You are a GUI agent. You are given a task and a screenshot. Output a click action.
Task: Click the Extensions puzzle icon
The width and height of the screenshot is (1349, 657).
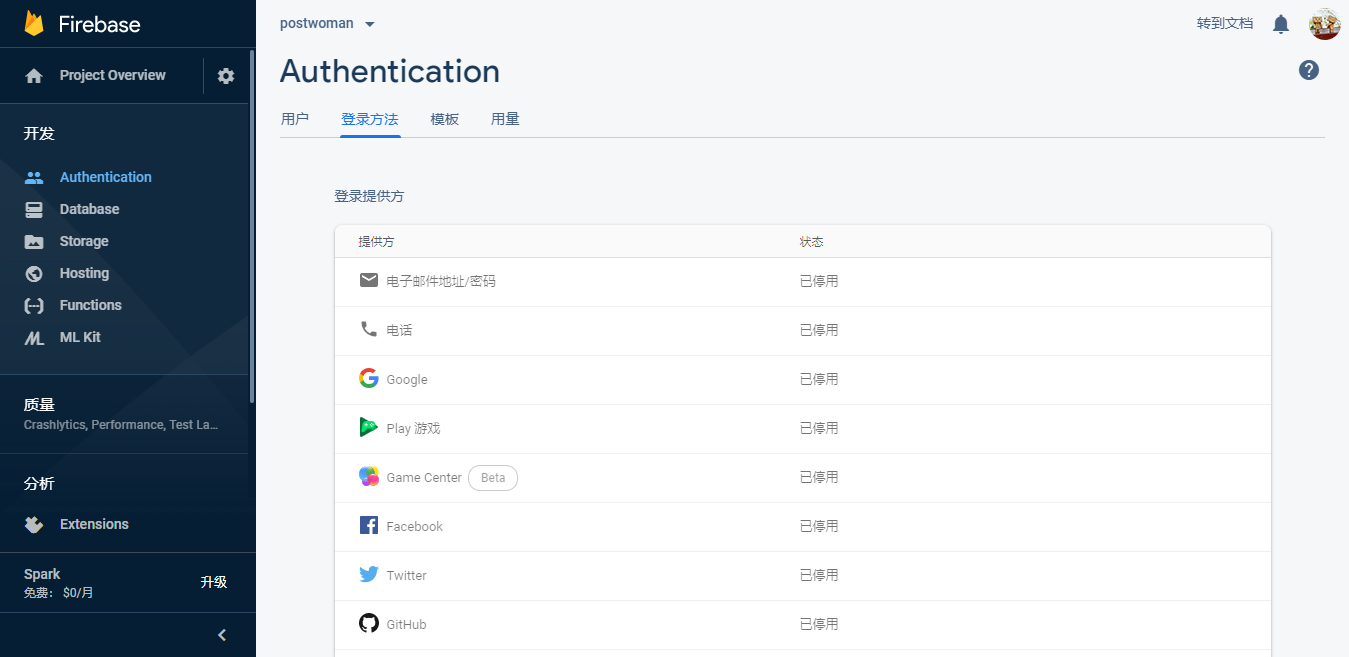point(34,524)
